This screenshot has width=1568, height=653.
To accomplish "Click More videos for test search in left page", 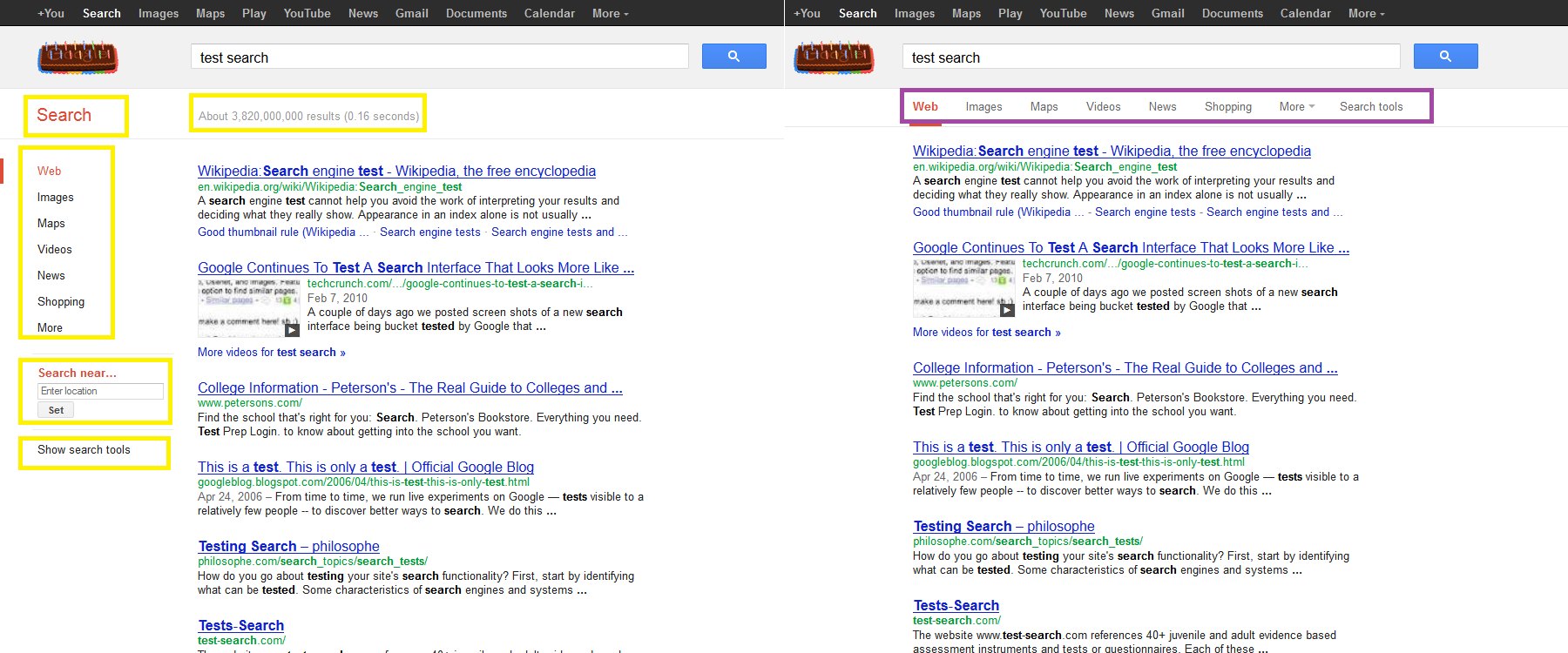I will coord(271,352).
